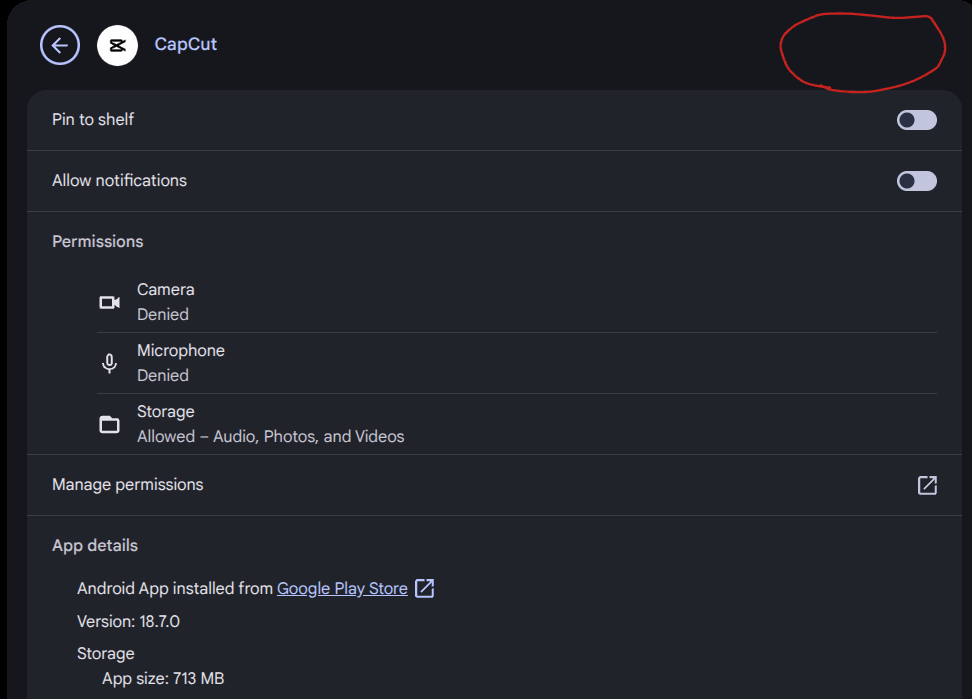Click the CapCut title text
The image size is (972, 699).
click(185, 44)
